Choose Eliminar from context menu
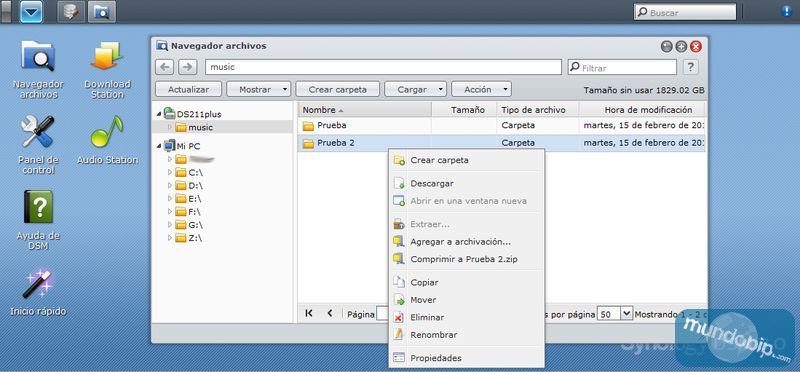This screenshot has height=372, width=800. pyautogui.click(x=466, y=317)
